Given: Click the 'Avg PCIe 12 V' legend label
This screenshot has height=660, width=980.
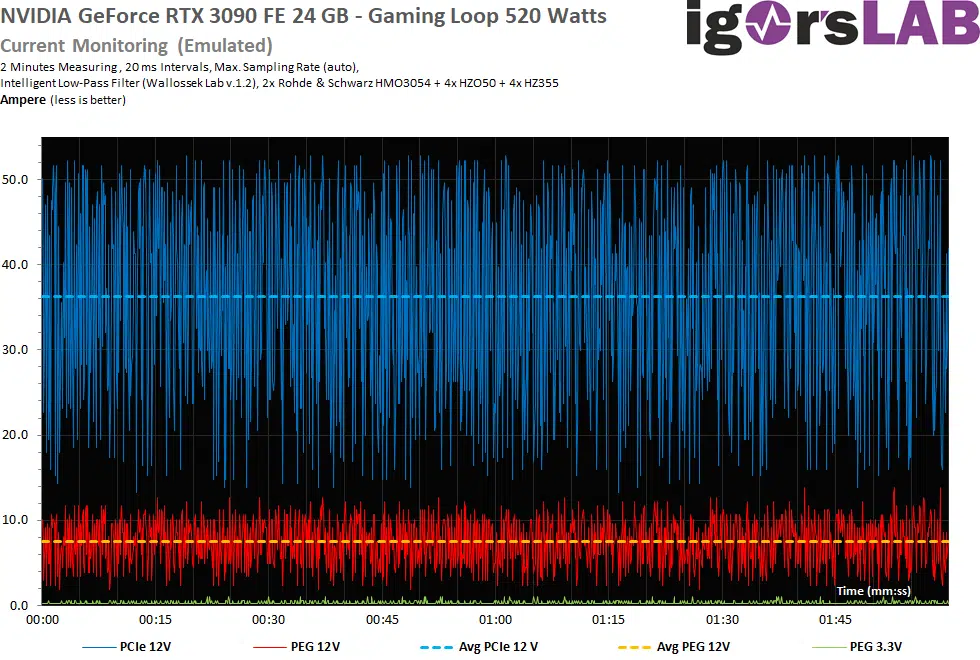Looking at the screenshot, I should 498,647.
